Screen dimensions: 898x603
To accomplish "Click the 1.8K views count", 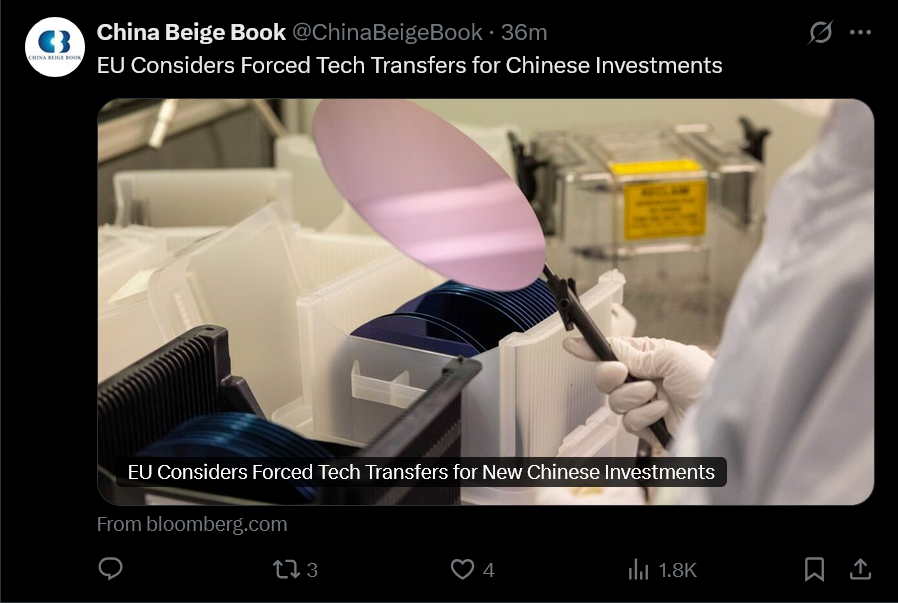I will (677, 570).
